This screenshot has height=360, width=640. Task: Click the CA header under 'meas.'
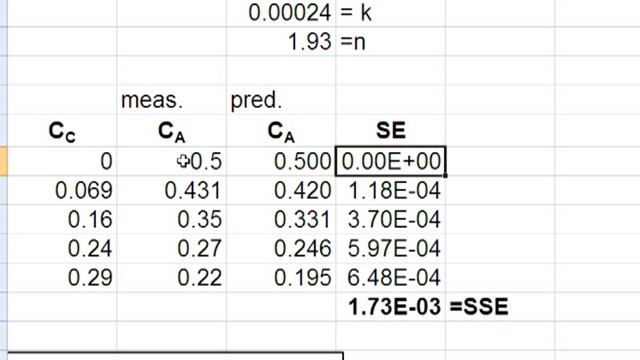(171, 131)
